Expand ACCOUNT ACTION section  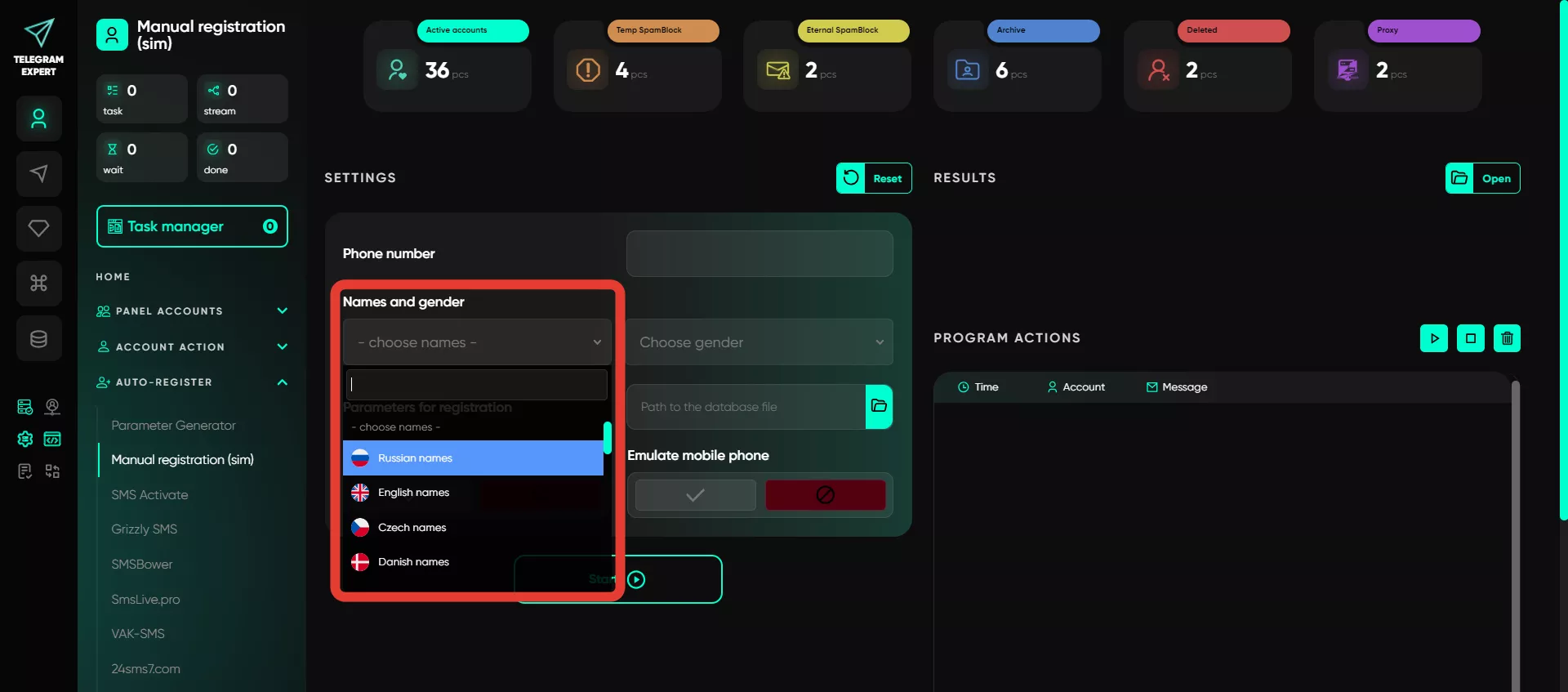(192, 346)
